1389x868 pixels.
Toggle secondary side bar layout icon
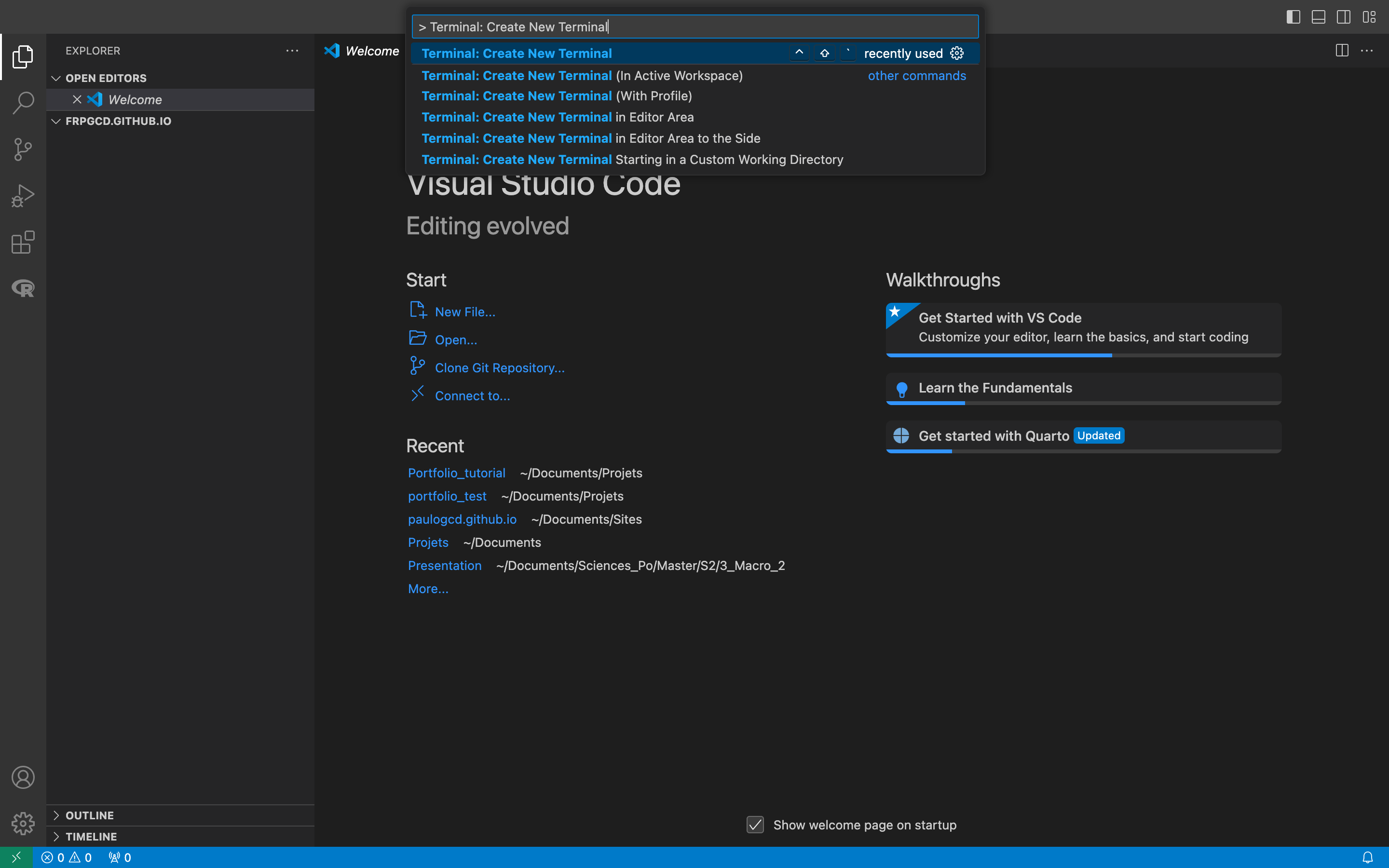click(x=1344, y=17)
